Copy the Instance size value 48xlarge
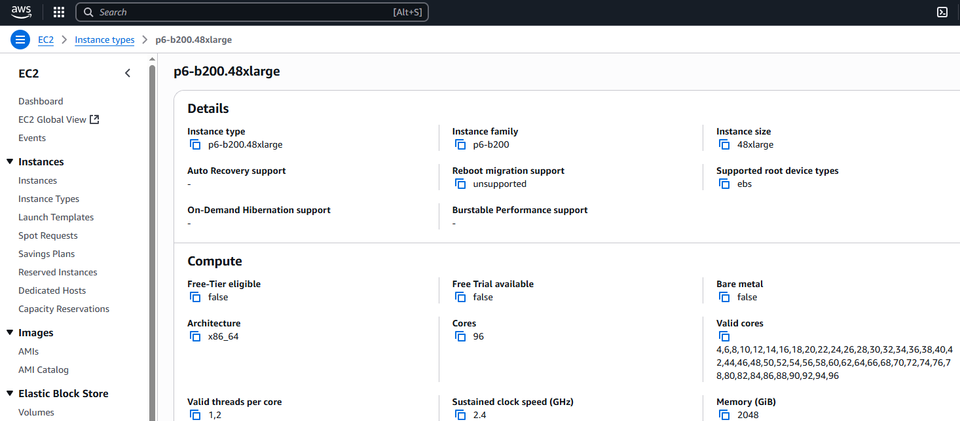Image resolution: width=960 pixels, height=421 pixels. coord(724,145)
